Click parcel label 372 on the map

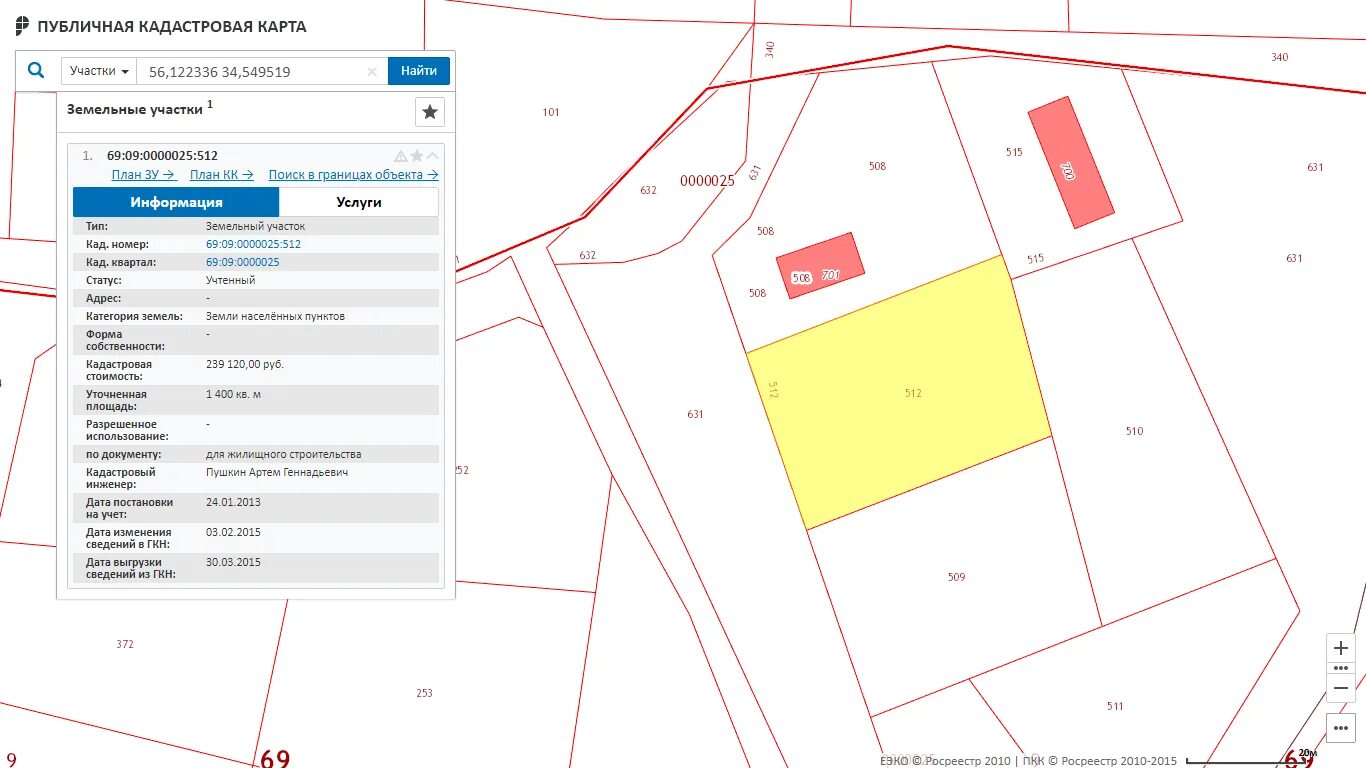pyautogui.click(x=125, y=644)
